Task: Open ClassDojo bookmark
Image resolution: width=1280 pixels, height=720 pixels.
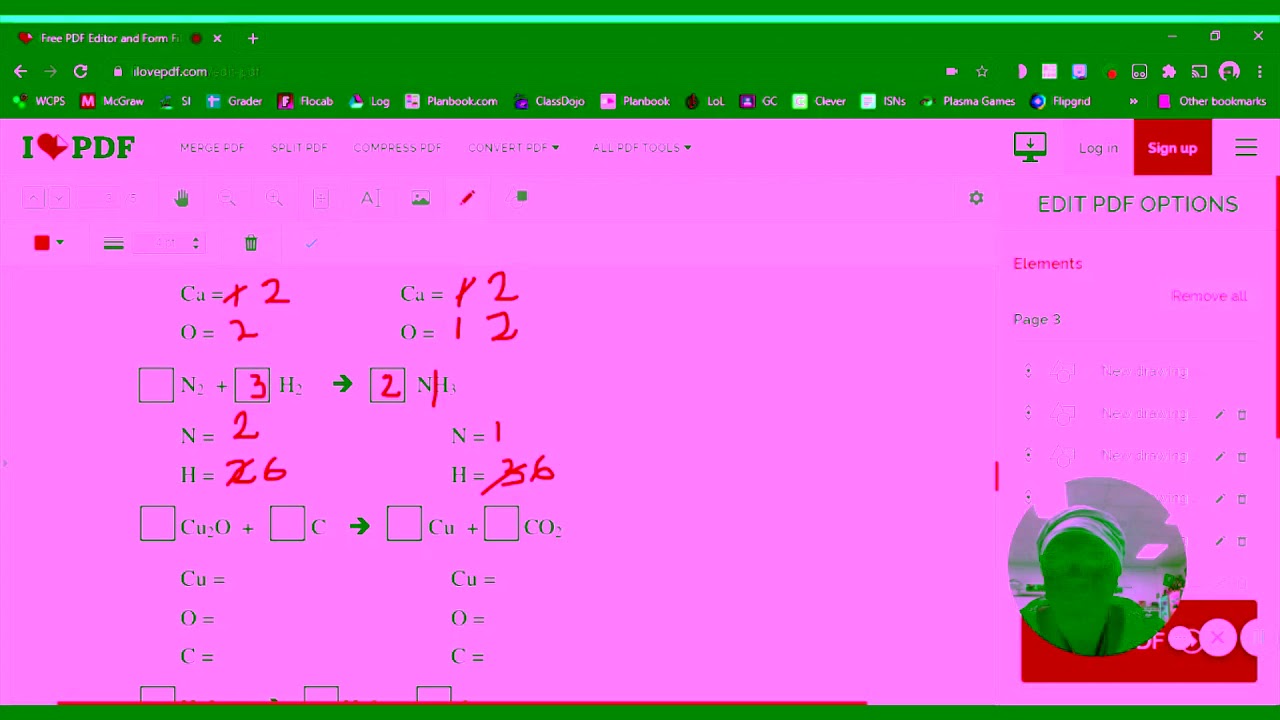Action: tap(549, 101)
